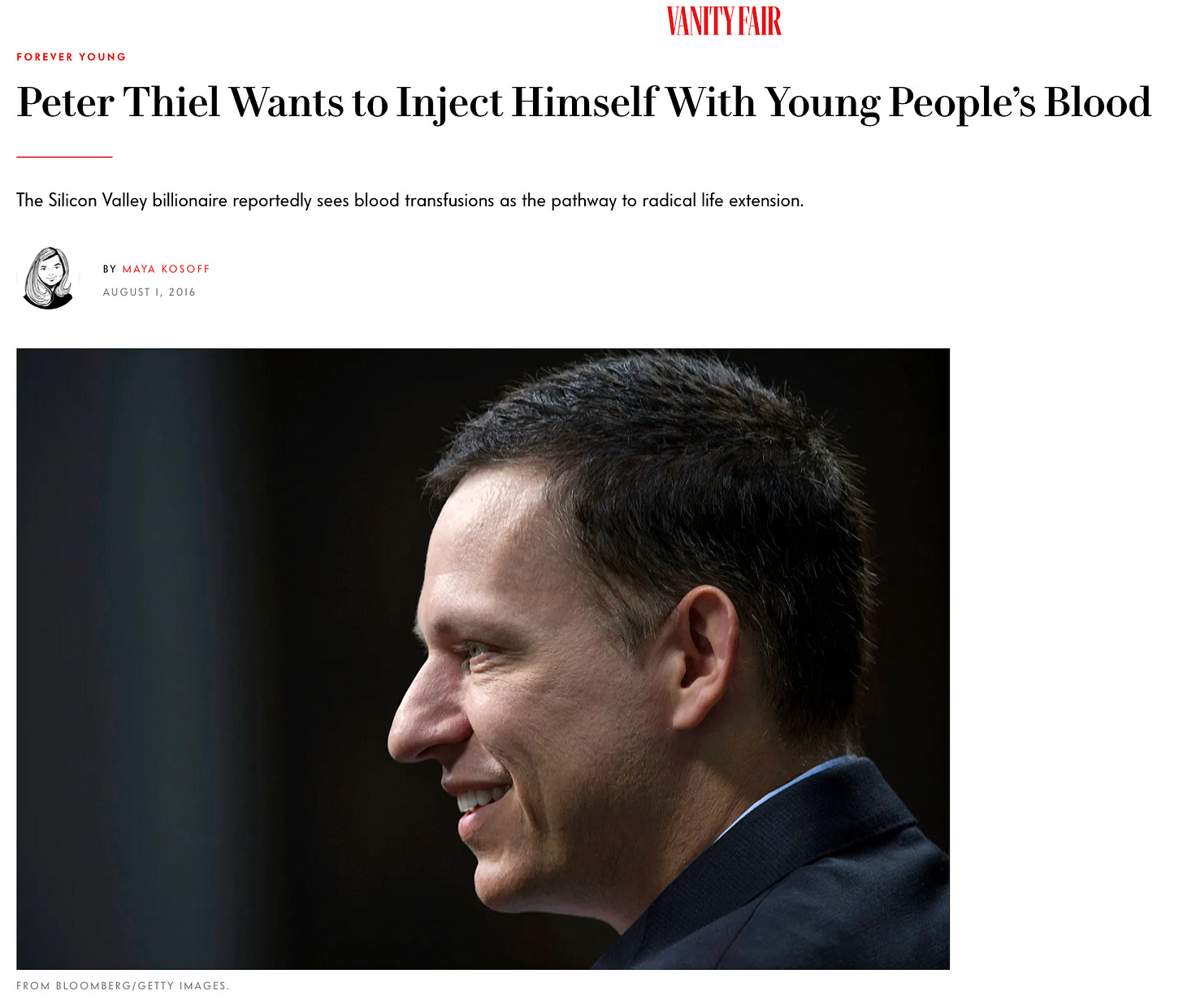
Task: Click the red divider line under the headline
Action: point(64,157)
